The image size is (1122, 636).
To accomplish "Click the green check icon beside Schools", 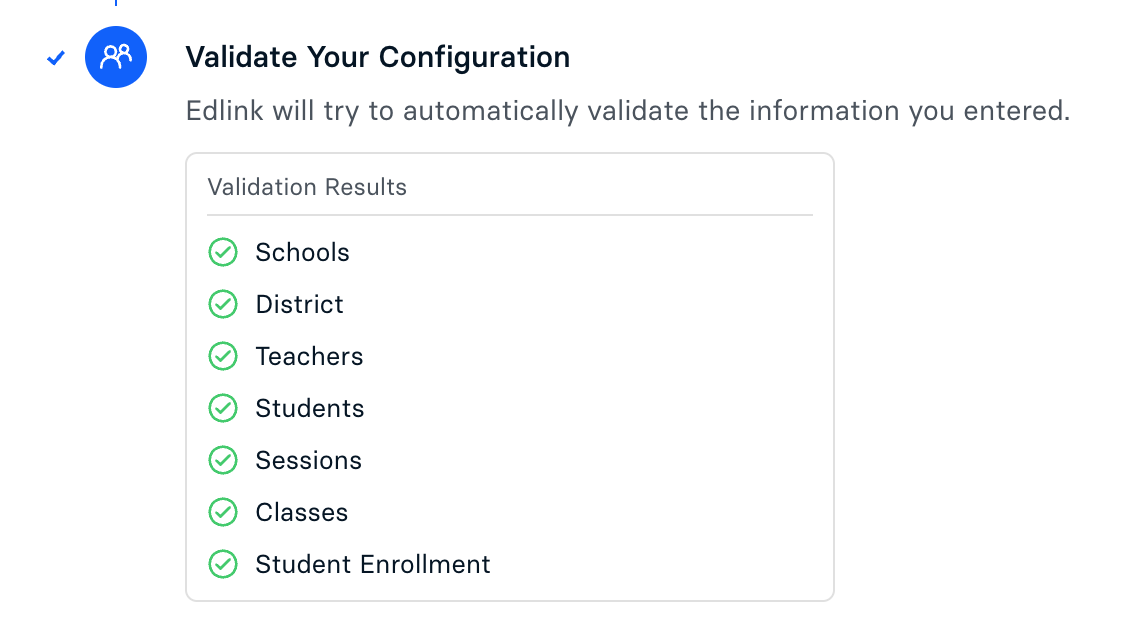I will [222, 252].
